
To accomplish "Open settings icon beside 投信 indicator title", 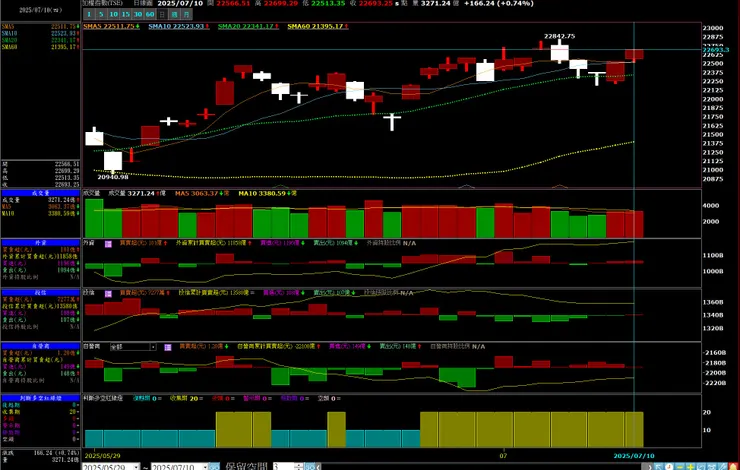I will click(108, 294).
